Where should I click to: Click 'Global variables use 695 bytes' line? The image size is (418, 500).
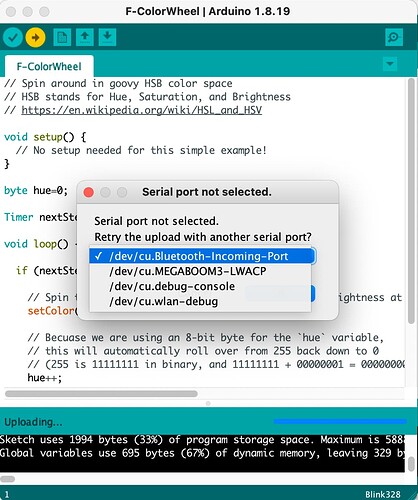[202, 453]
